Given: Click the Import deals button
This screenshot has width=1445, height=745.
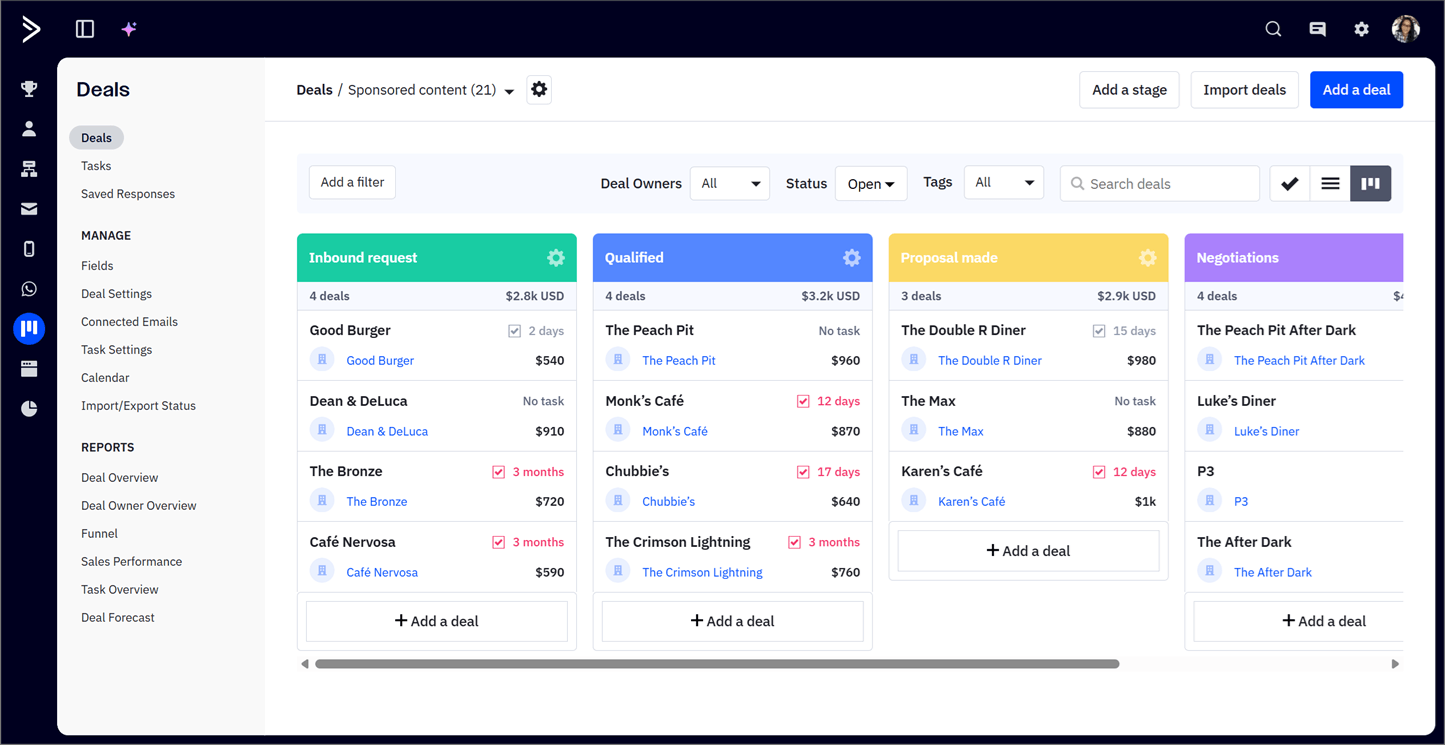Looking at the screenshot, I should [1245, 90].
